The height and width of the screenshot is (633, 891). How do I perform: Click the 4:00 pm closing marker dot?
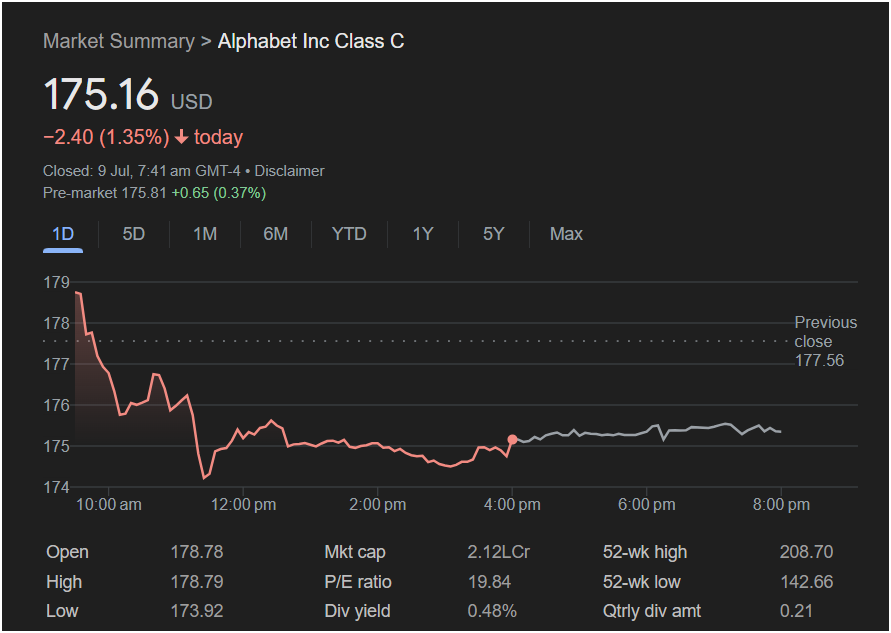[x=513, y=439]
